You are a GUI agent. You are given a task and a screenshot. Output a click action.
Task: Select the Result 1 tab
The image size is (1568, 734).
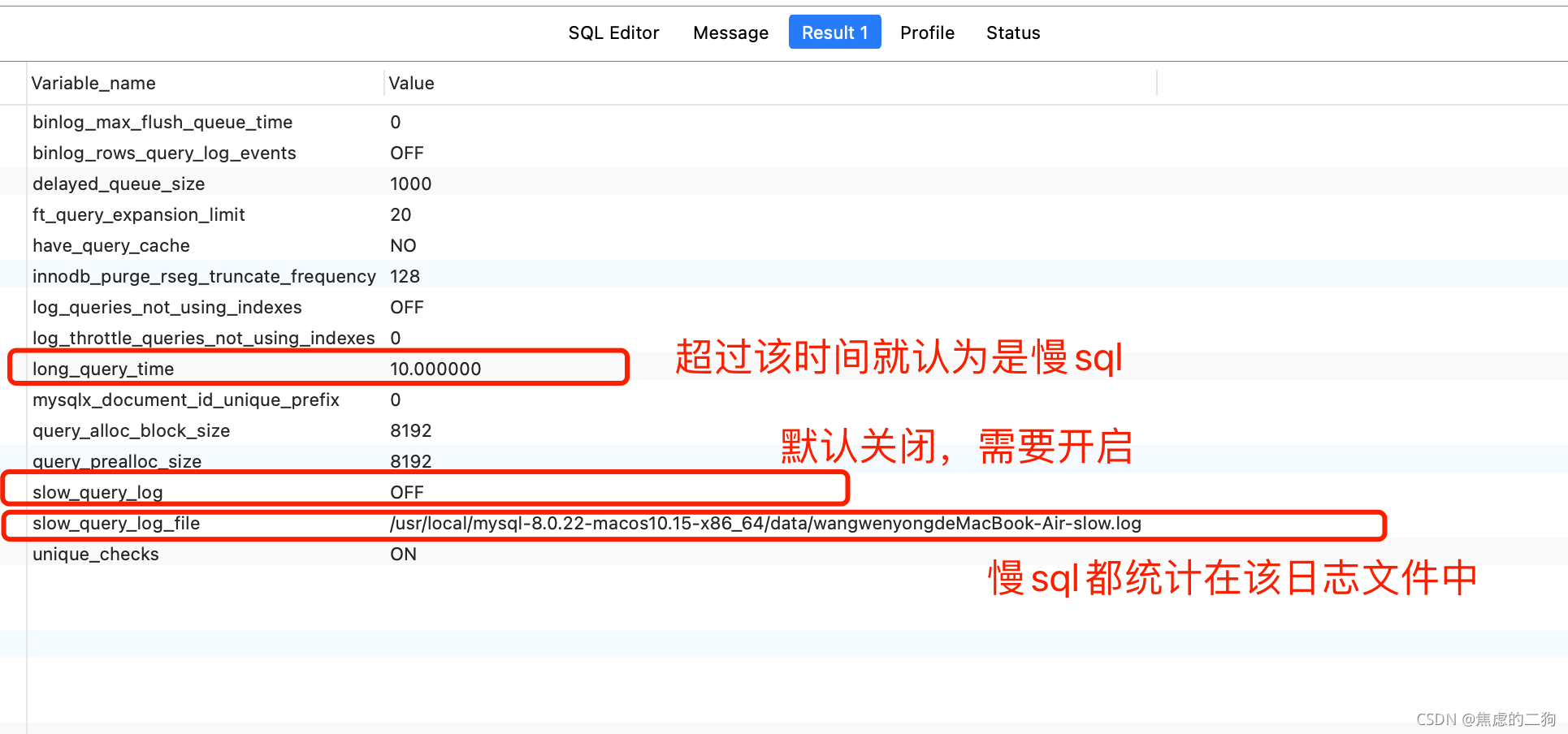pos(834,32)
